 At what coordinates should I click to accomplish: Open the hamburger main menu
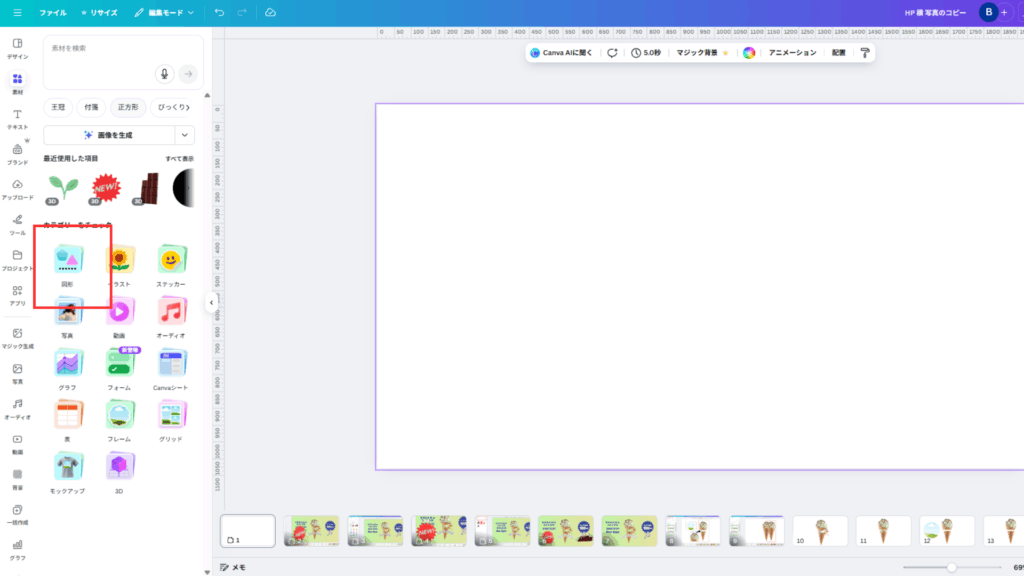[17, 13]
